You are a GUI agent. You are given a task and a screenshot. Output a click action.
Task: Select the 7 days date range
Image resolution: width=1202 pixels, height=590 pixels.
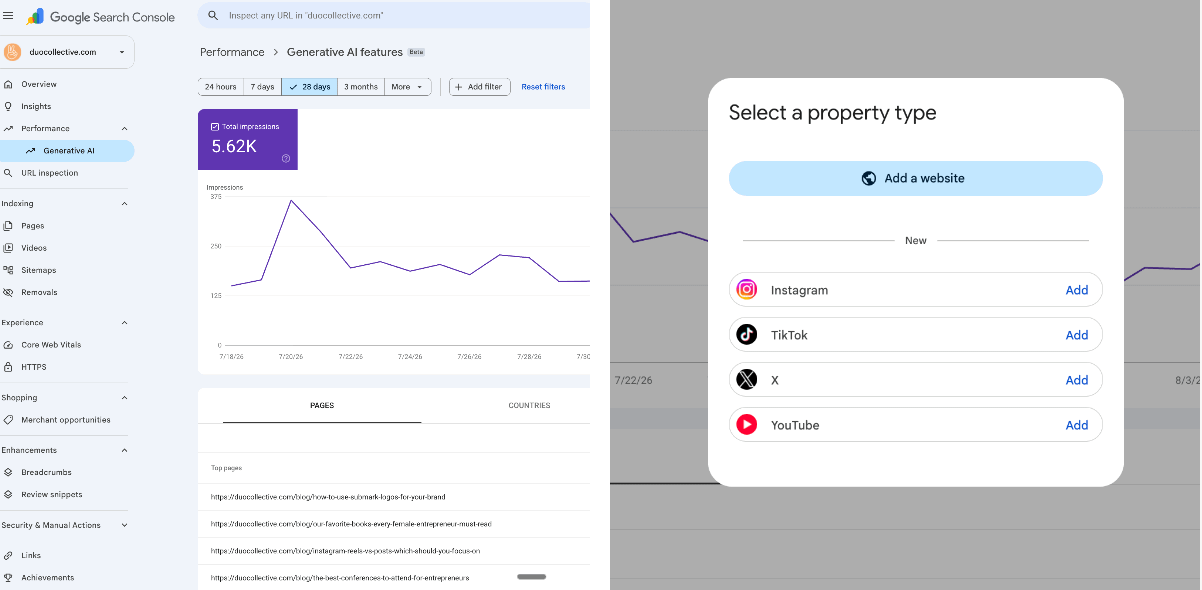(262, 87)
